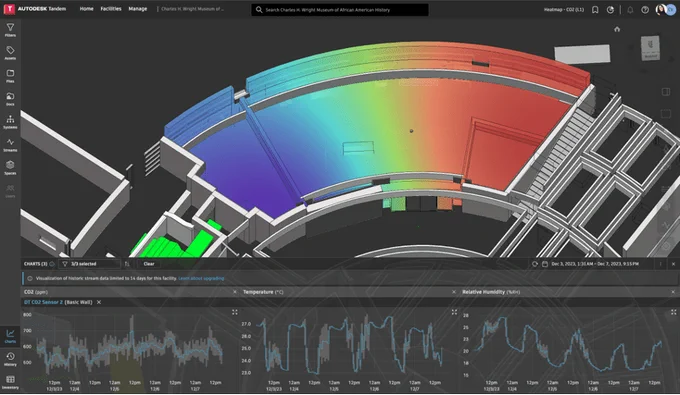Click the date range Dec 3 - Dec 7
This screenshot has height=395, width=680.
595,264
